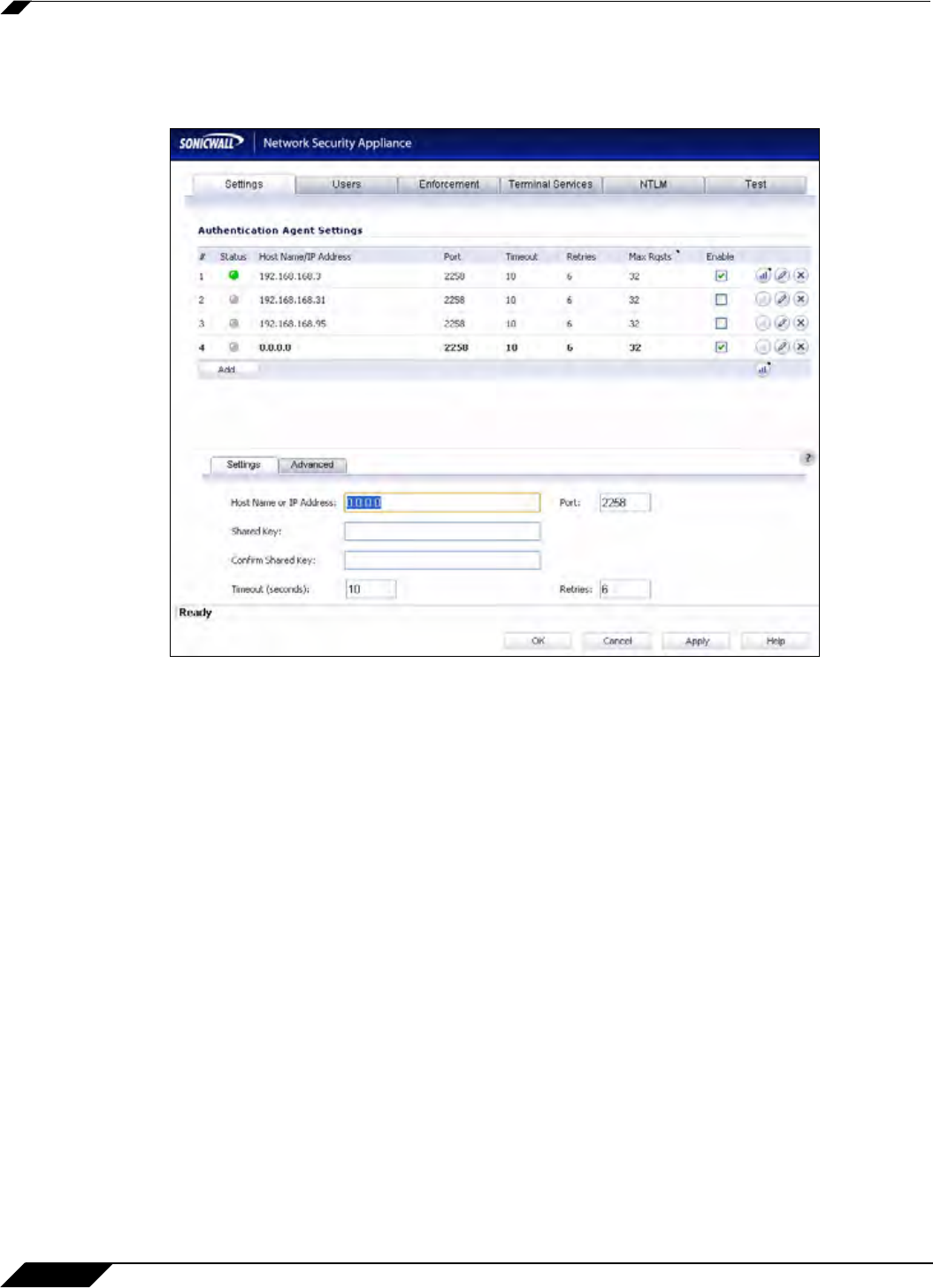The image size is (933, 1288).
Task: Focus the Timeout (seconds) field
Action: [371, 589]
